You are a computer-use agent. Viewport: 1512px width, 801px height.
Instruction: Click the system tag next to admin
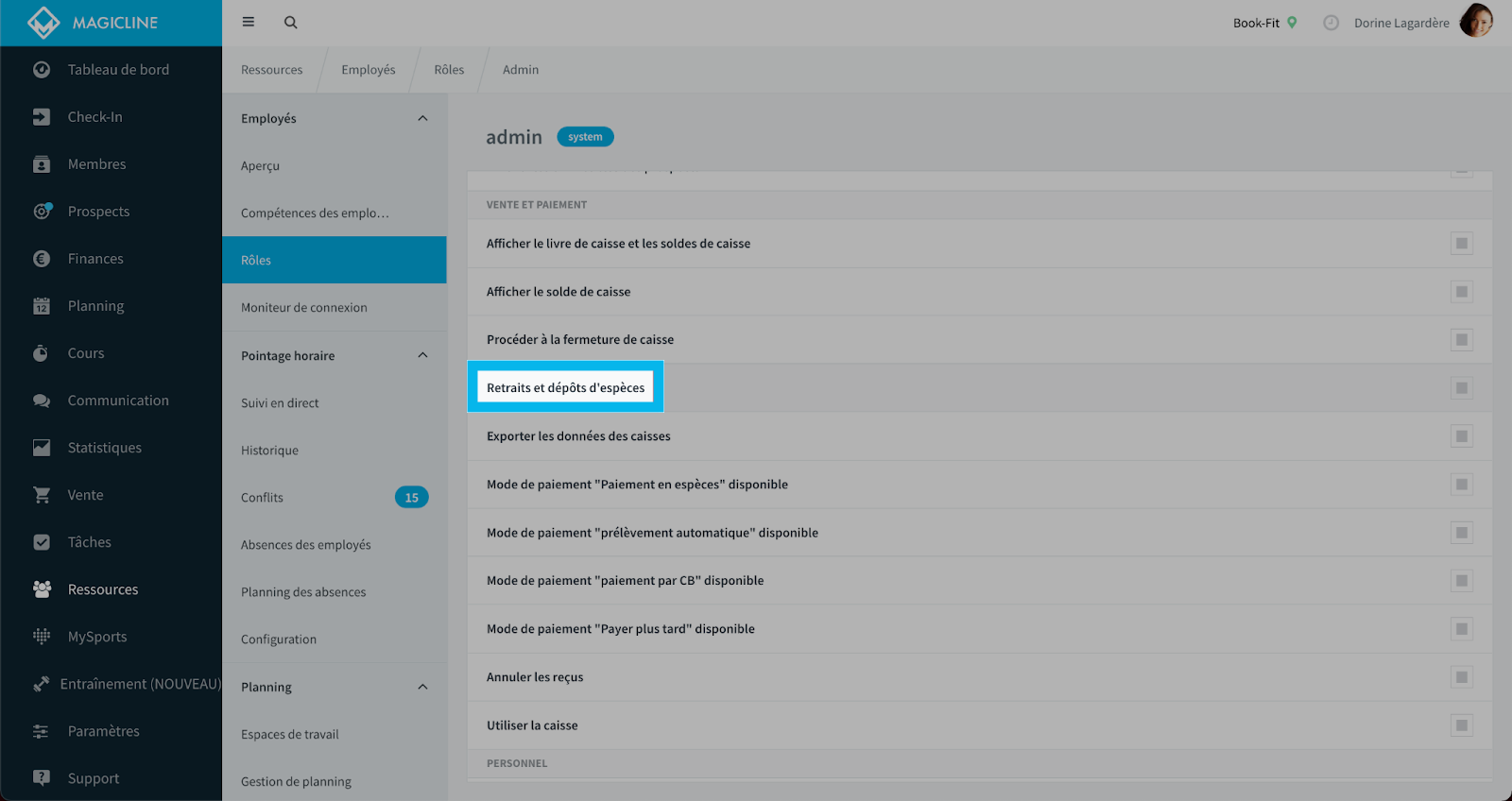(585, 137)
